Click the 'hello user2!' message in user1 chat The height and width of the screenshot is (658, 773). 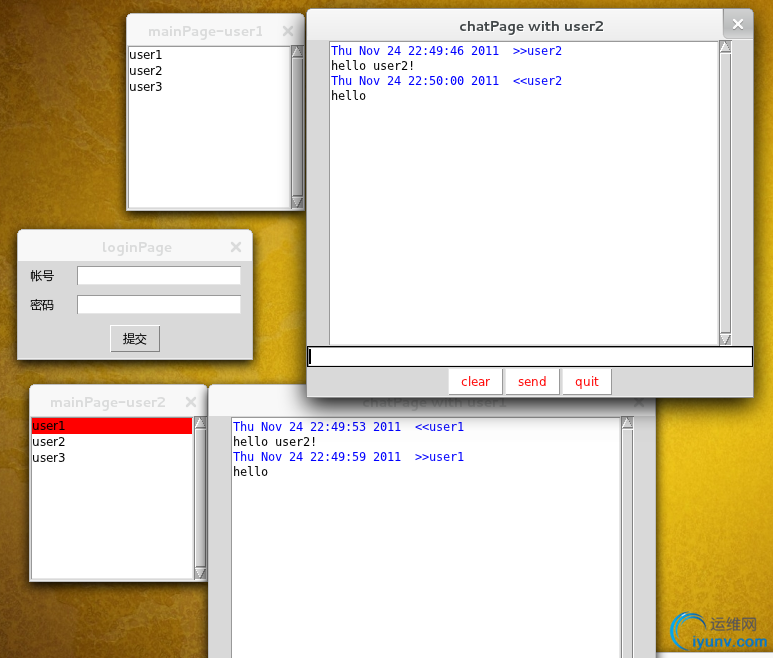274,442
